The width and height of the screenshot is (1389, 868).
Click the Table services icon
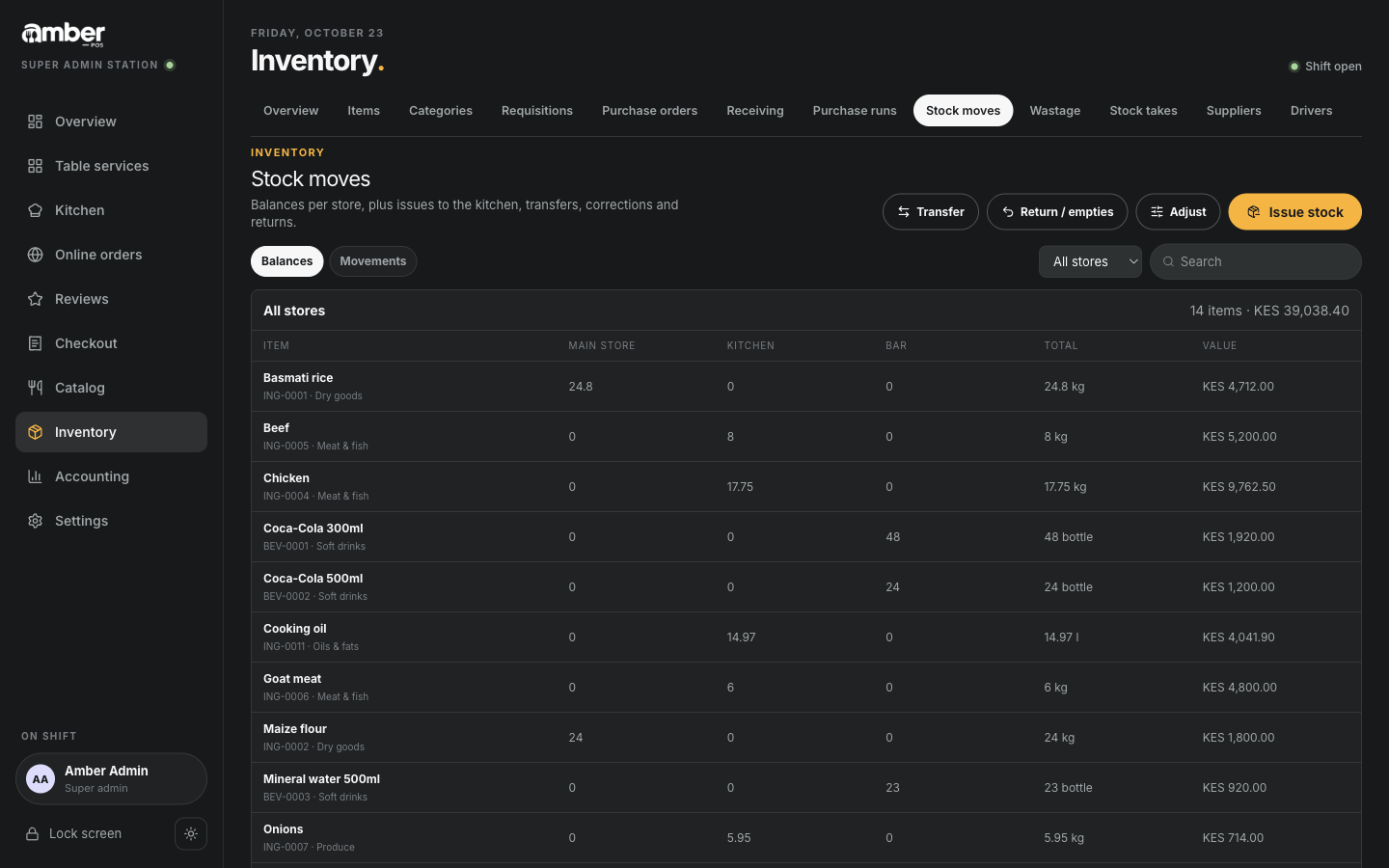click(35, 166)
